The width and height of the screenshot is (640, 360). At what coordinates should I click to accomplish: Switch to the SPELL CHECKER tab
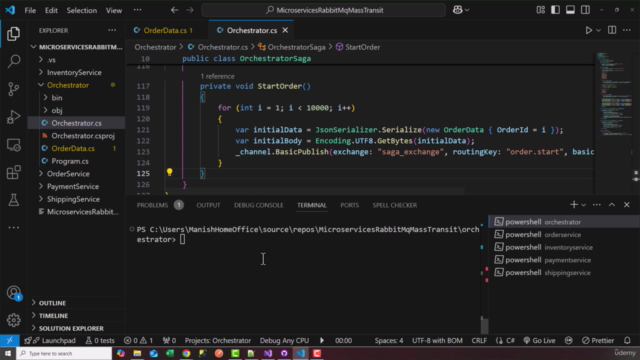point(395,205)
